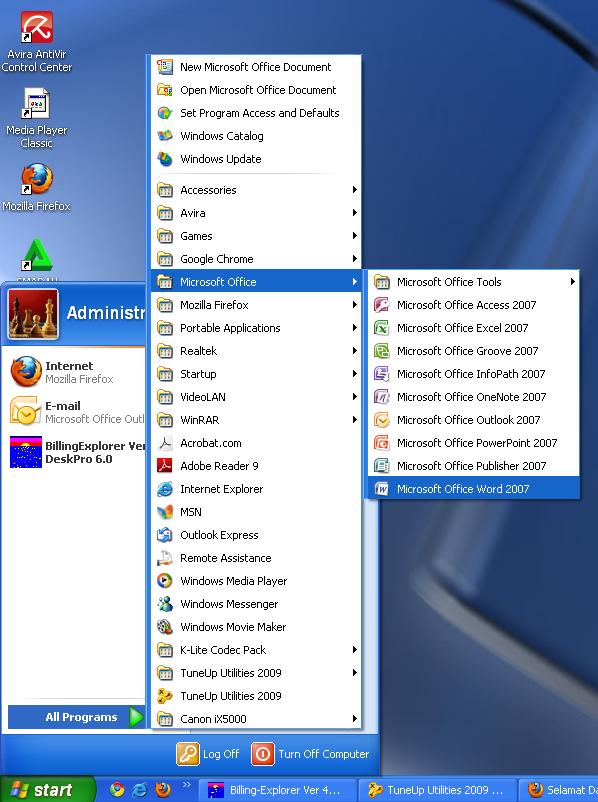The height and width of the screenshot is (802, 598).
Task: Click the OneNote 2007 icon
Action: click(382, 397)
